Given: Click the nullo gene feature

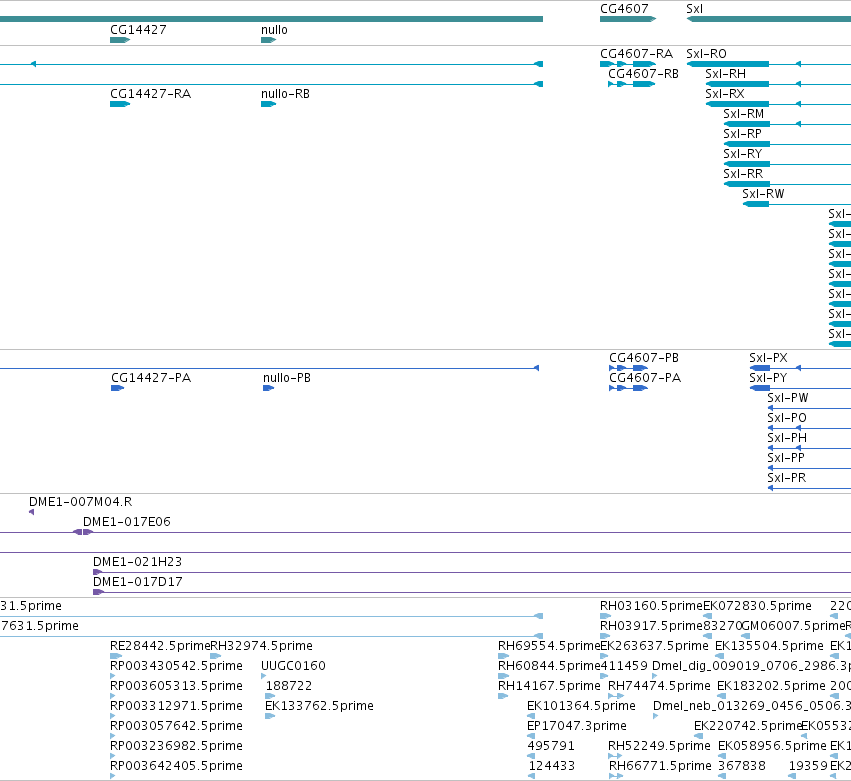Looking at the screenshot, I should pos(269,40).
